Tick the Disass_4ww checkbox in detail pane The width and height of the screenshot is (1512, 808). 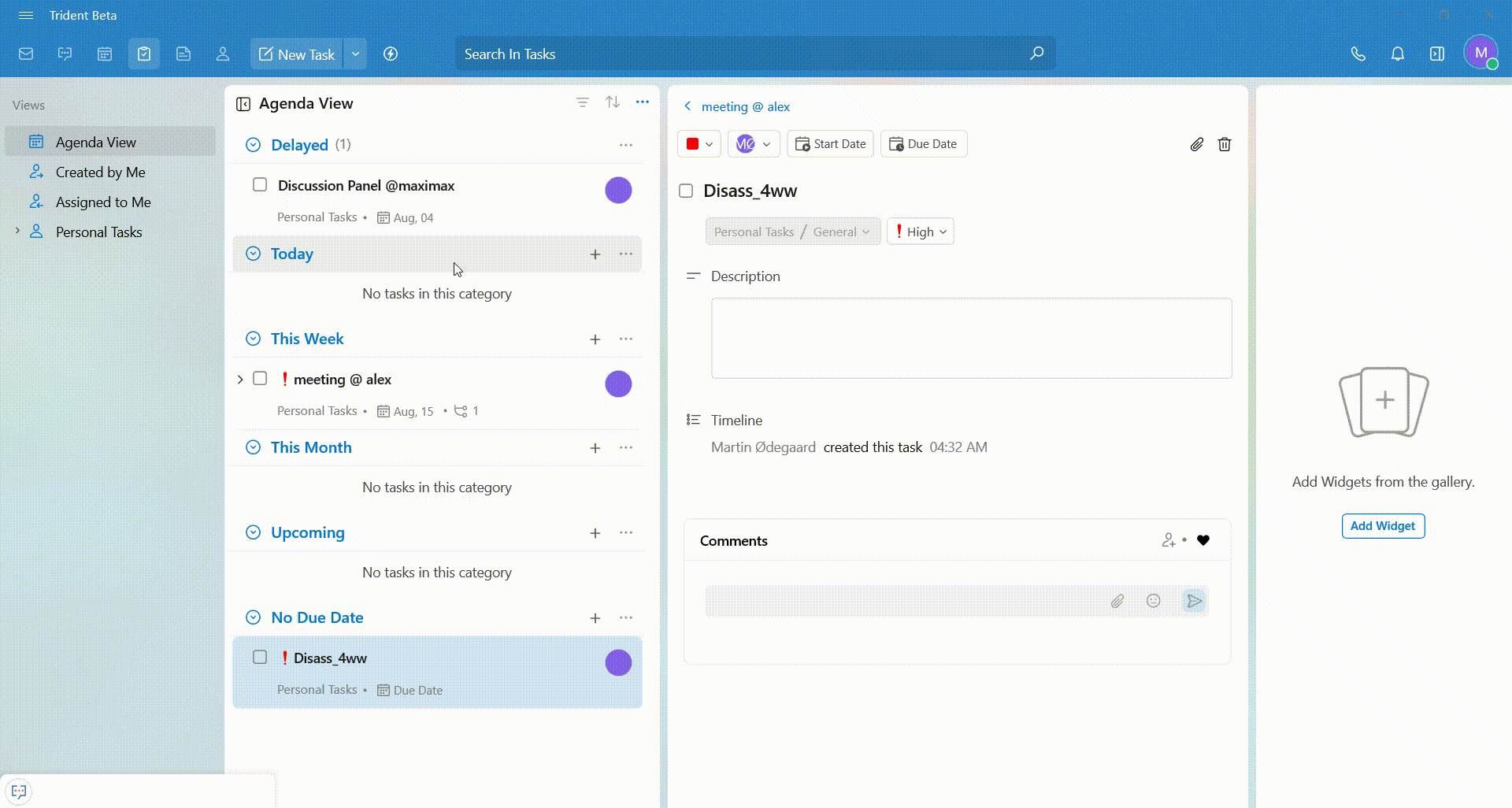tap(686, 191)
